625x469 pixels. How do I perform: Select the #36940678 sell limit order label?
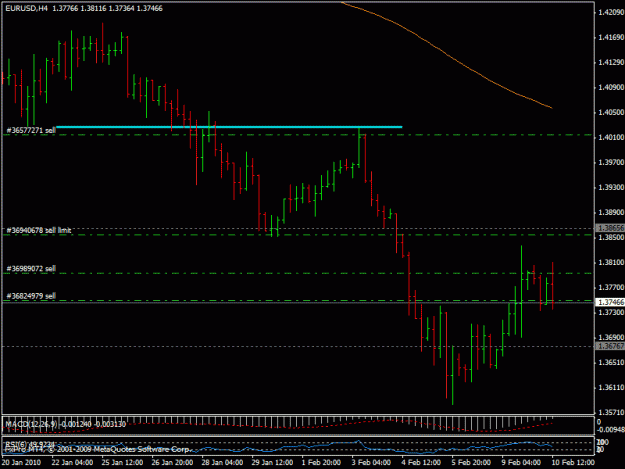click(39, 230)
